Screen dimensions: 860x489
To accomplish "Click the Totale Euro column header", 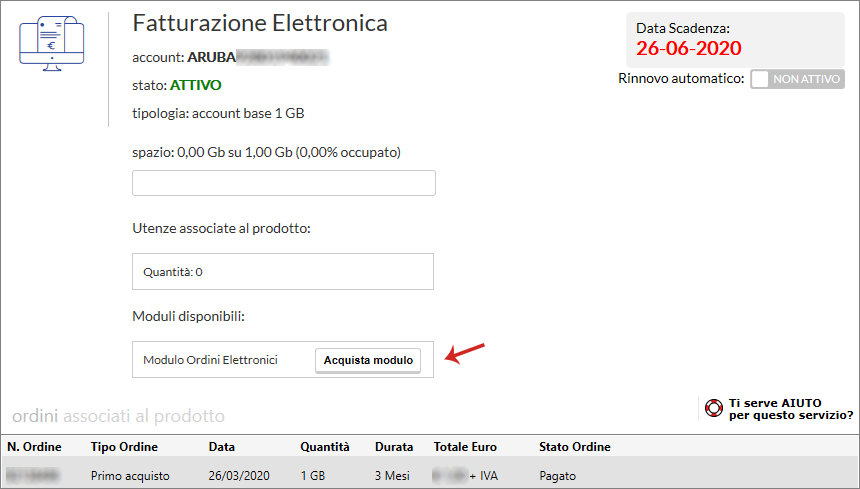I will 465,447.
